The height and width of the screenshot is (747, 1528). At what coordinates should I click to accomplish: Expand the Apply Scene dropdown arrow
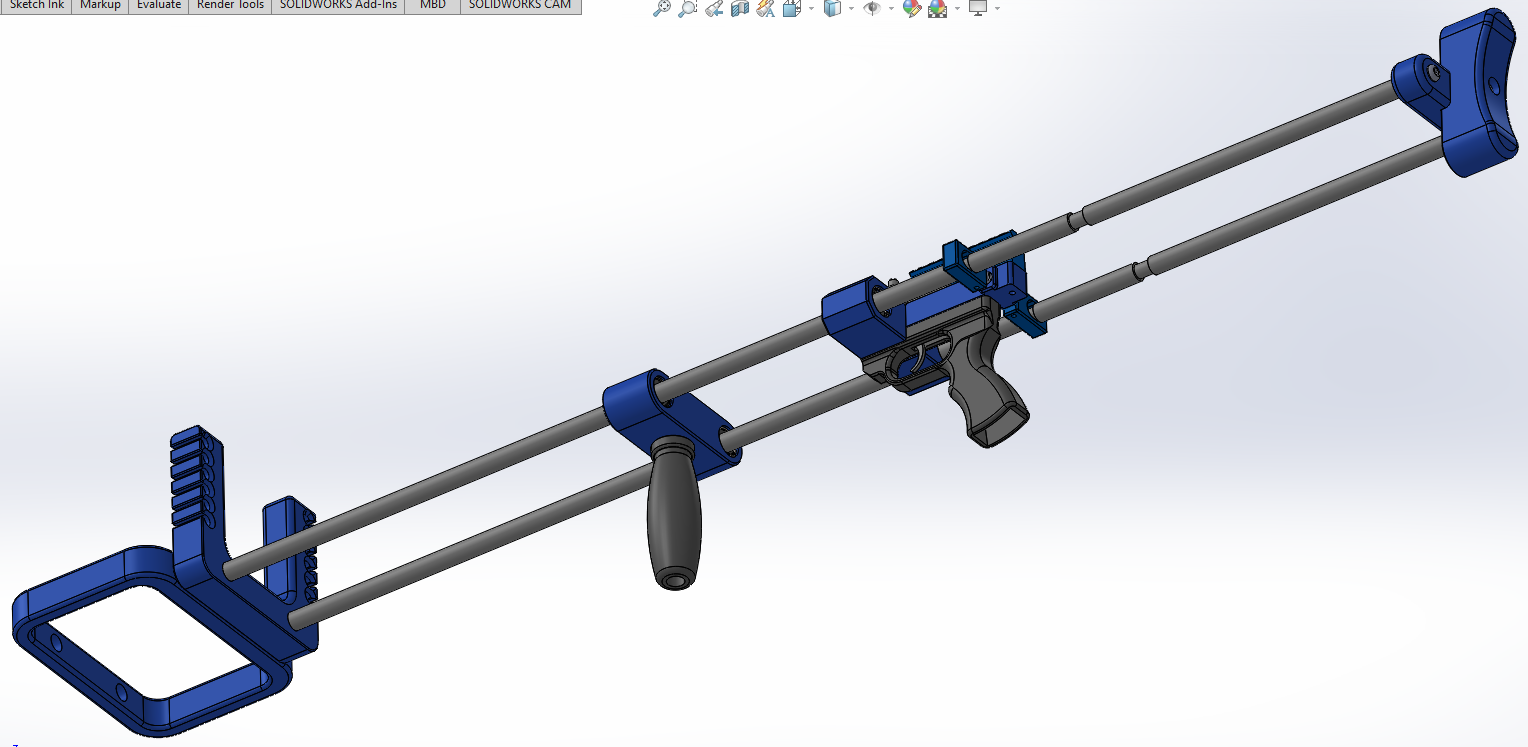pos(957,8)
